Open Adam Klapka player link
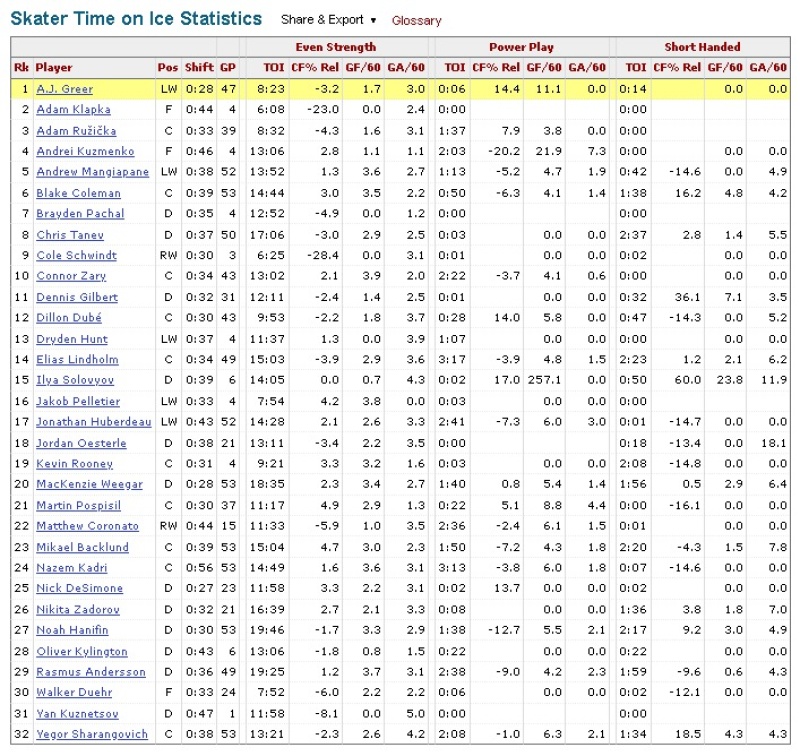This screenshot has height=756, width=800. 73,109
